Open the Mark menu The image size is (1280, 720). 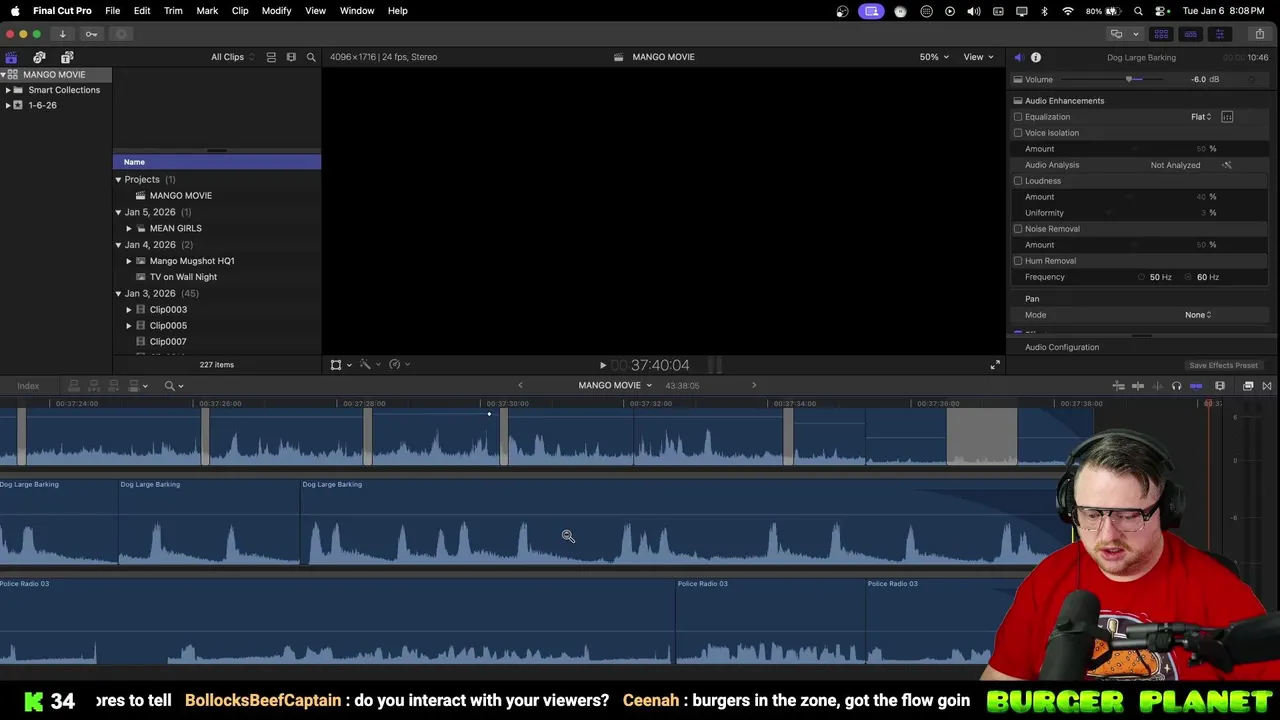[x=207, y=11]
